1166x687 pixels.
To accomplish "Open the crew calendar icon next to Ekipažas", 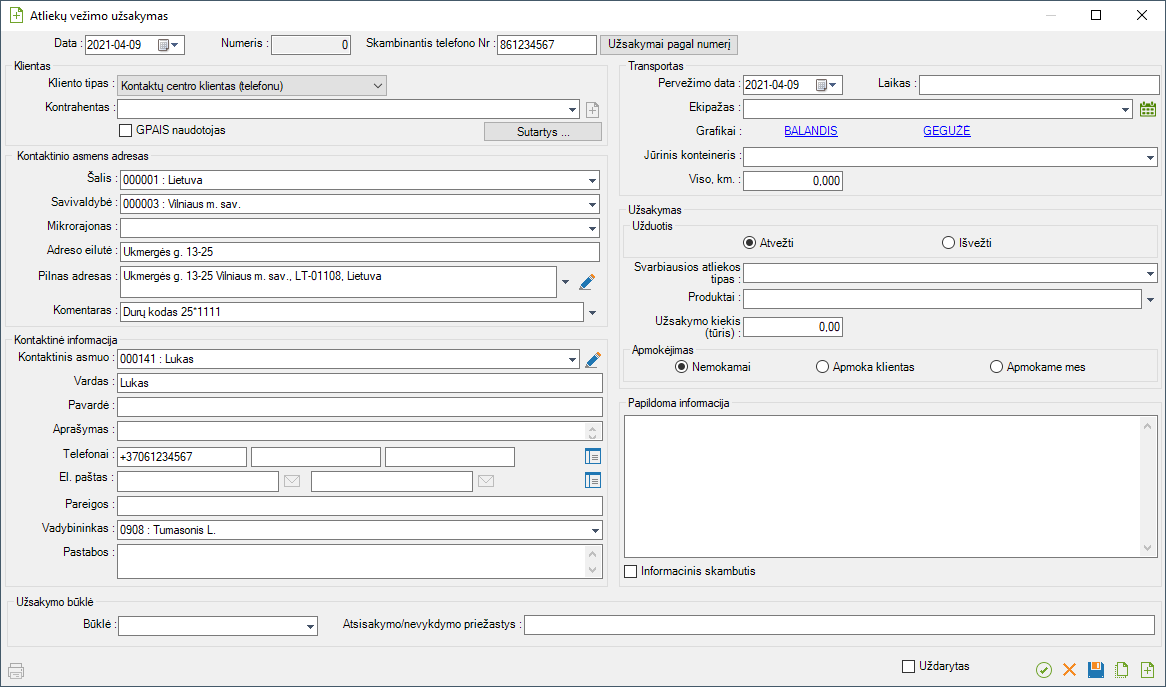I will [1148, 109].
